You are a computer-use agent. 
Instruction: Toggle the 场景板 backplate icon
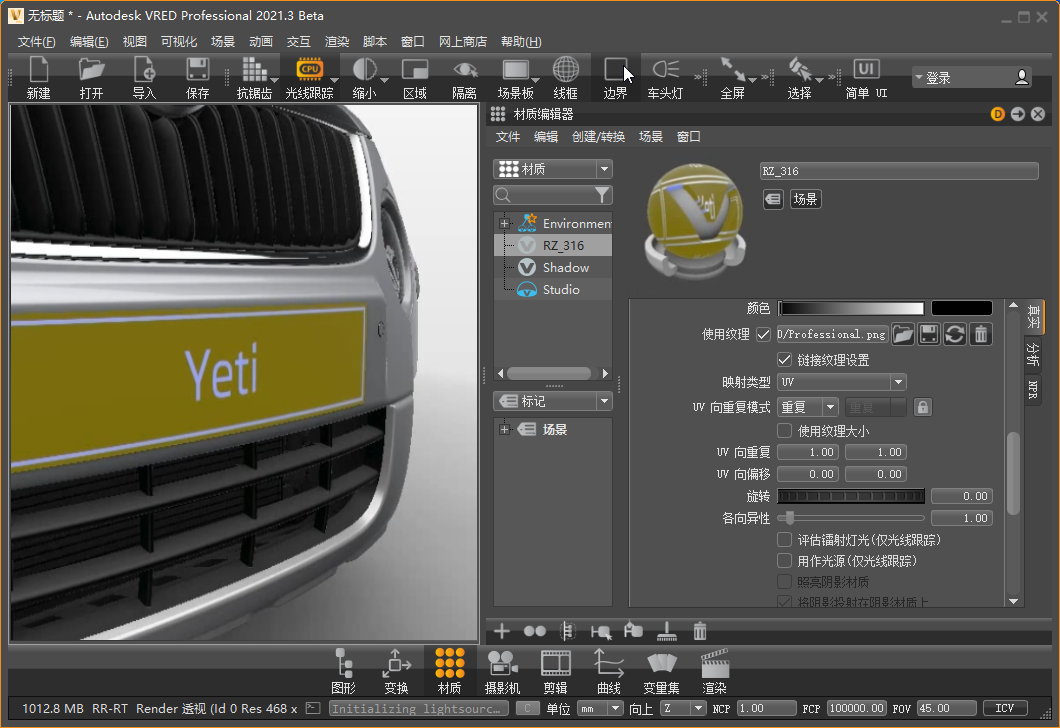[515, 78]
